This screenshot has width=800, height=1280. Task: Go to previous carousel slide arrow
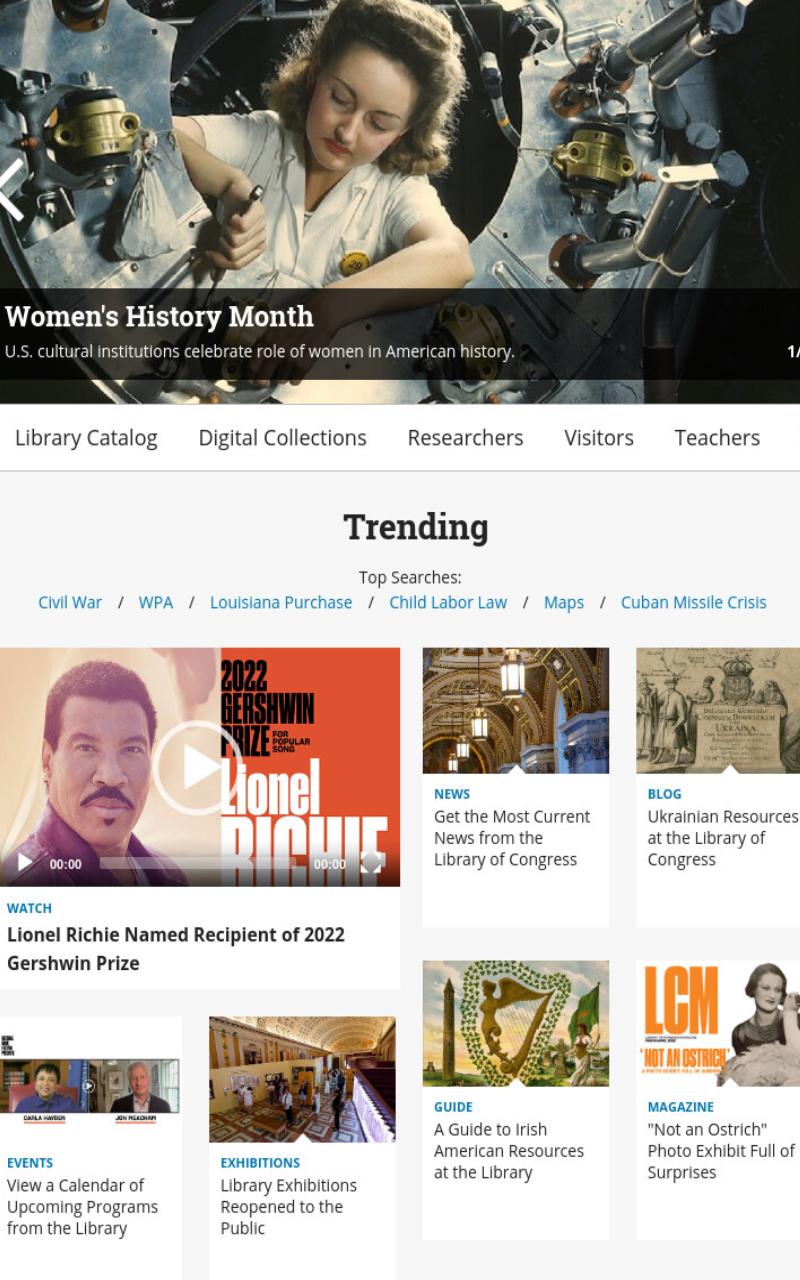10,189
